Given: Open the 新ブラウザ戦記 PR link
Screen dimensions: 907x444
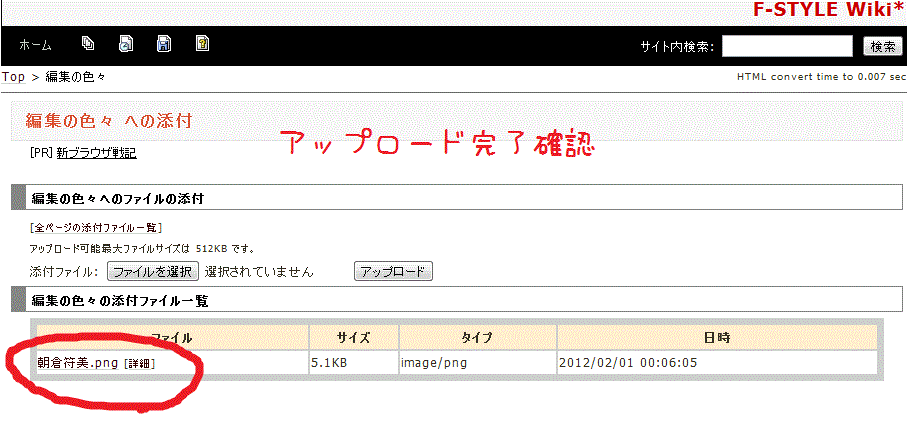Looking at the screenshot, I should (96, 153).
